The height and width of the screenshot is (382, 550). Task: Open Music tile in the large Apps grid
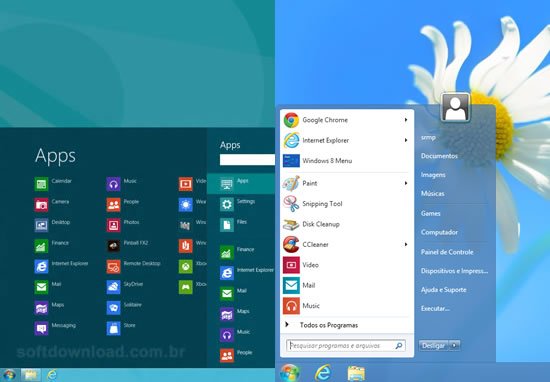122,184
